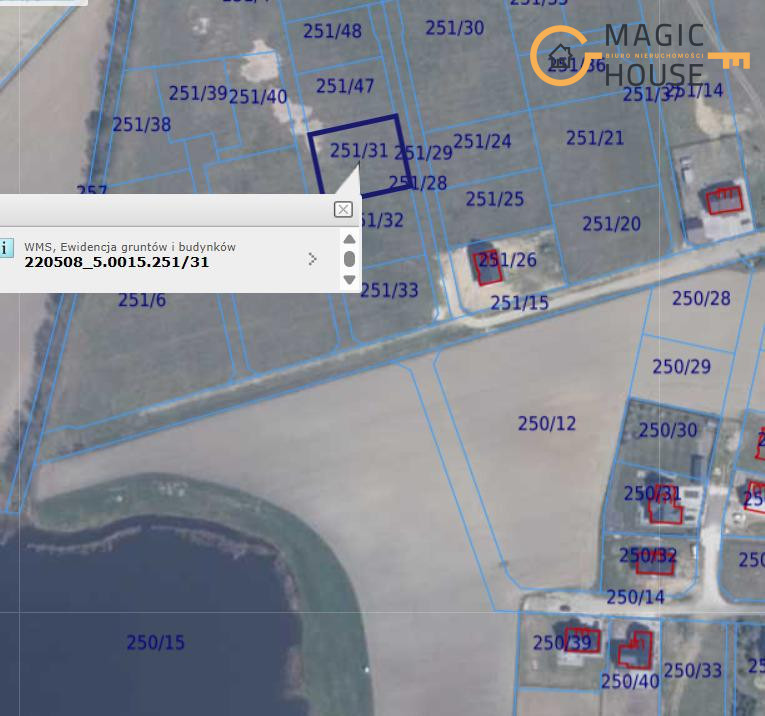Select parcel 251/24 on the map
The image size is (765, 716).
click(482, 141)
